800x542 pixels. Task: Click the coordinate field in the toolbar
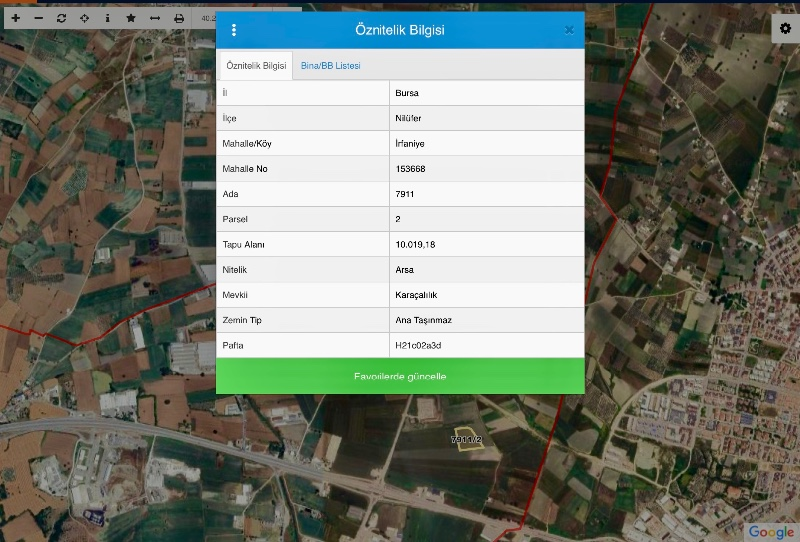click(x=206, y=18)
